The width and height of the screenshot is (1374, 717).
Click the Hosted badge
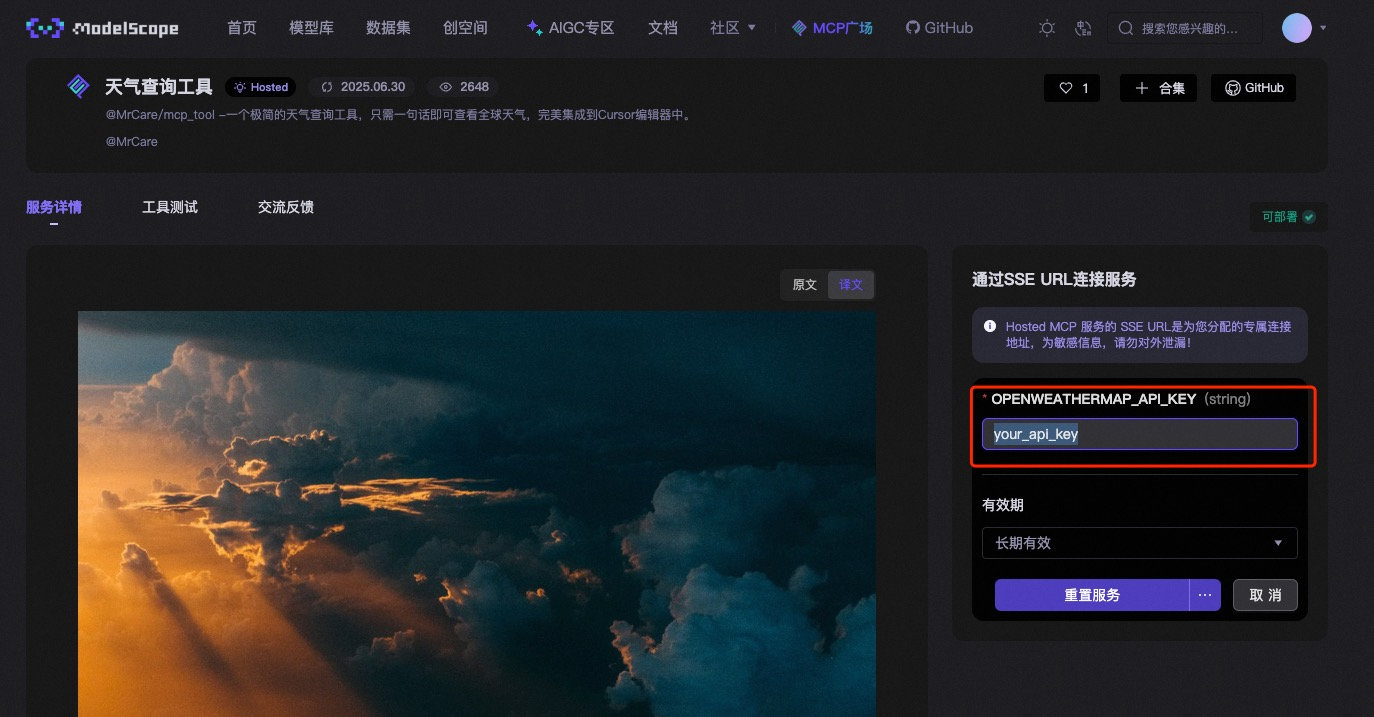pos(261,87)
